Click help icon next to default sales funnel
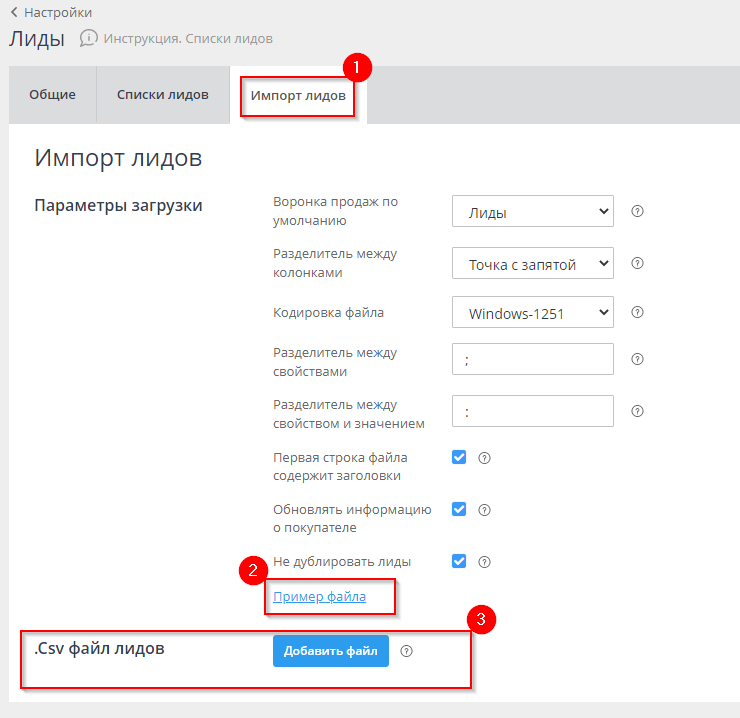740x718 pixels. 637,211
